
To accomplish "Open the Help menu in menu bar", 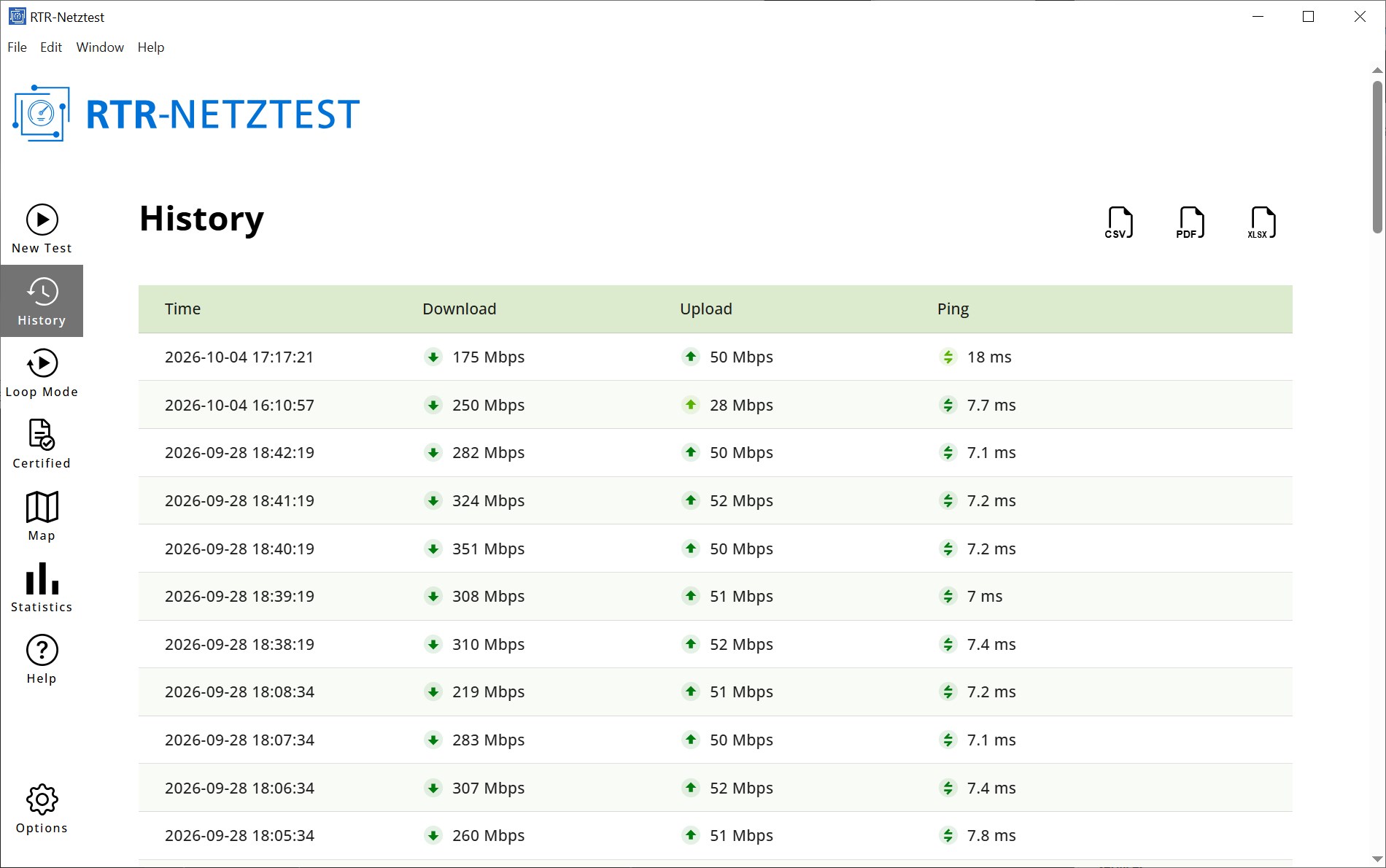I will point(151,47).
